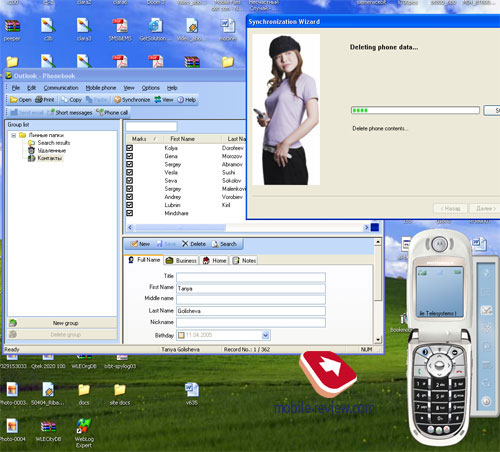Open the Communication menu
Image resolution: width=500 pixels, height=452 pixels.
(61, 88)
